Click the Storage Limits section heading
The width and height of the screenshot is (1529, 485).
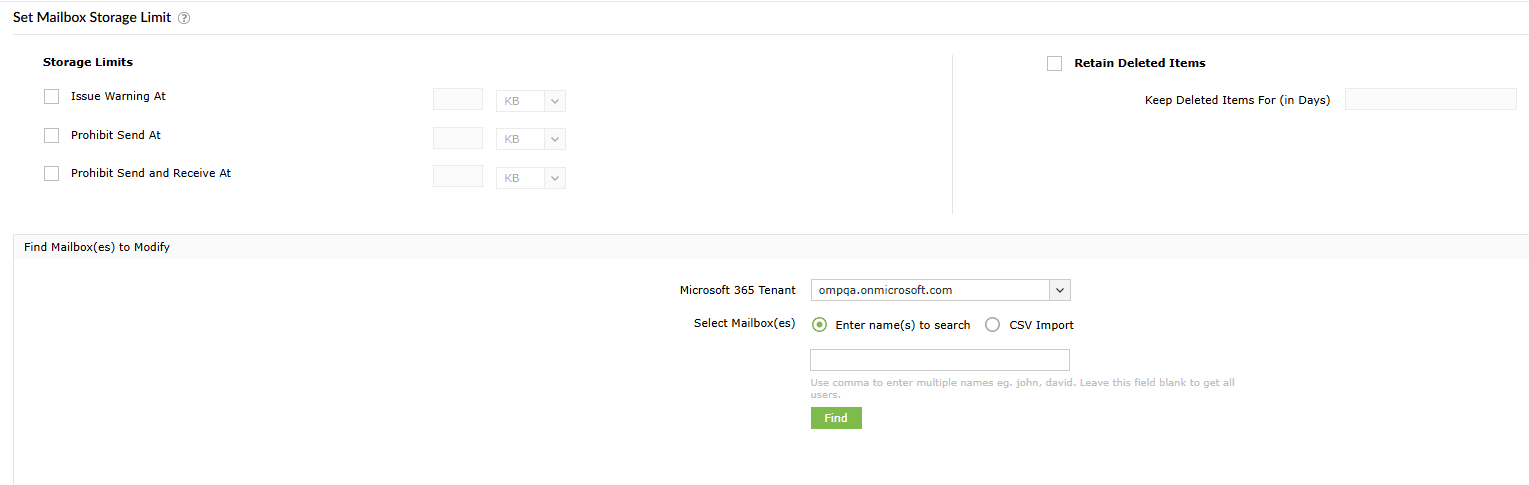point(88,62)
